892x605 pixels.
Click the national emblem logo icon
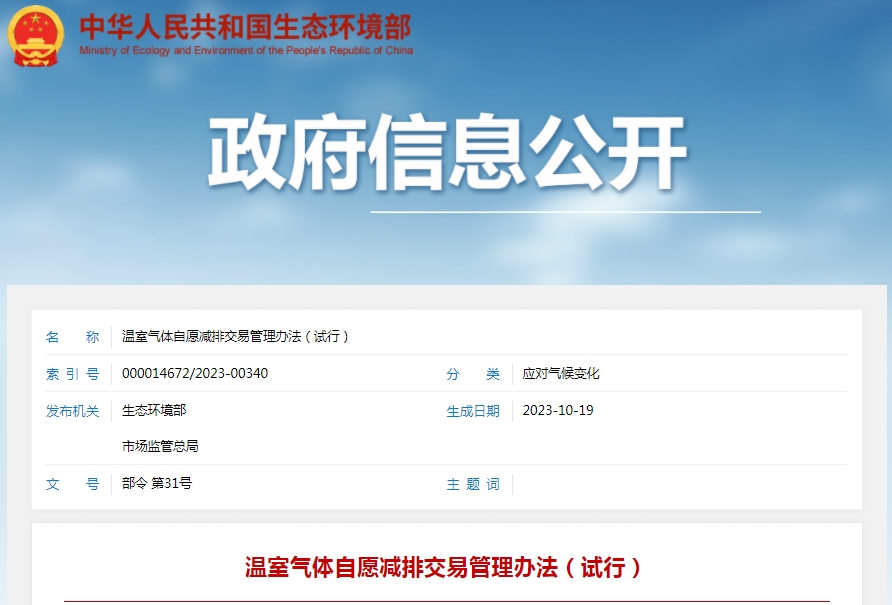coord(36,34)
